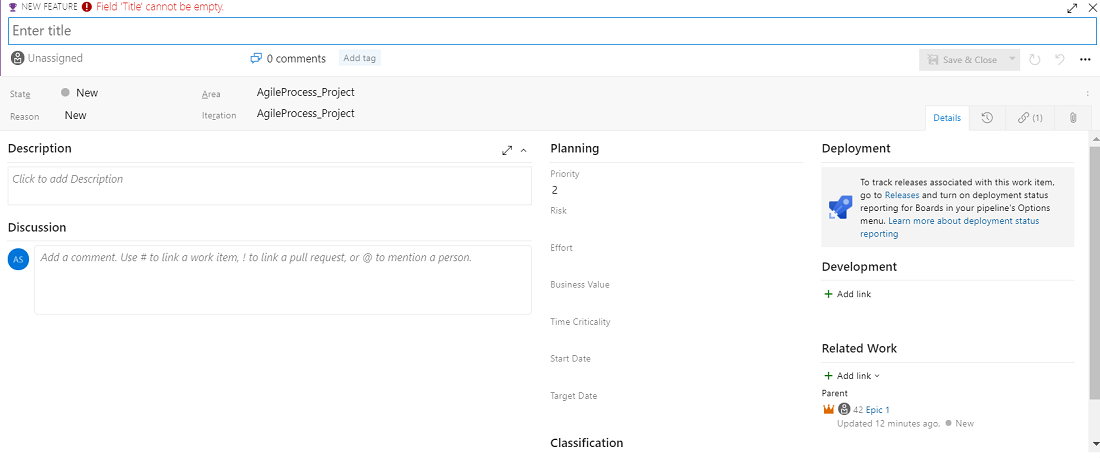Click the revert changes undo icon
The width and height of the screenshot is (1100, 458).
tap(1060, 60)
